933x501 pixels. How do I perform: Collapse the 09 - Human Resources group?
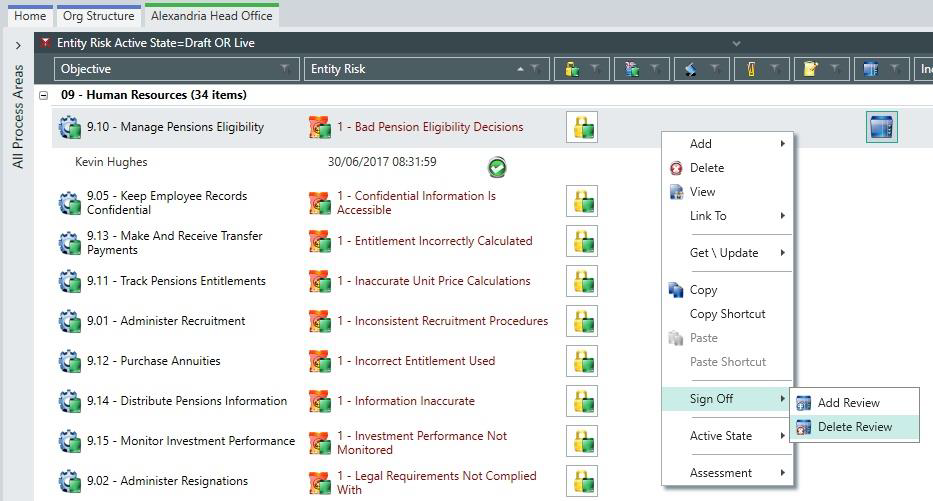(x=43, y=95)
